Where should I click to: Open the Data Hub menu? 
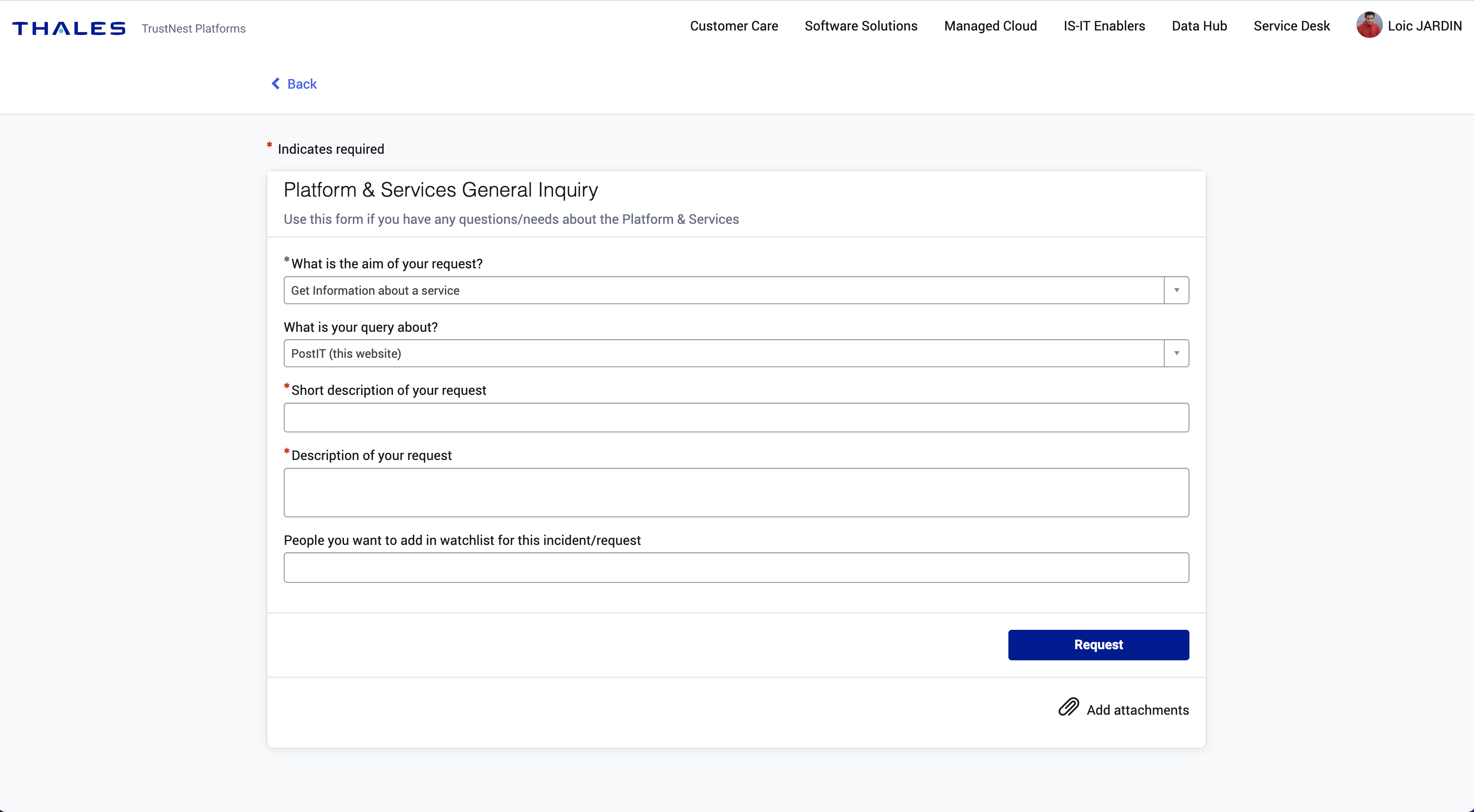click(1199, 26)
